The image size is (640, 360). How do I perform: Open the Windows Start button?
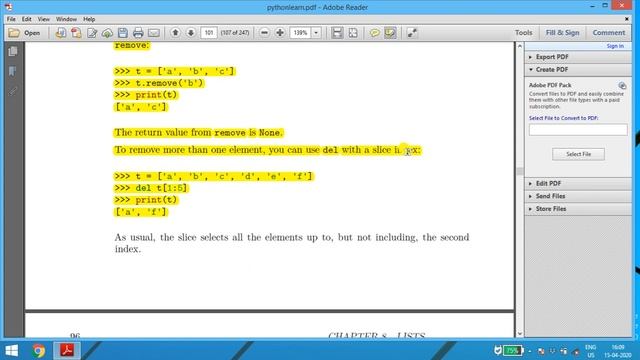11,351
